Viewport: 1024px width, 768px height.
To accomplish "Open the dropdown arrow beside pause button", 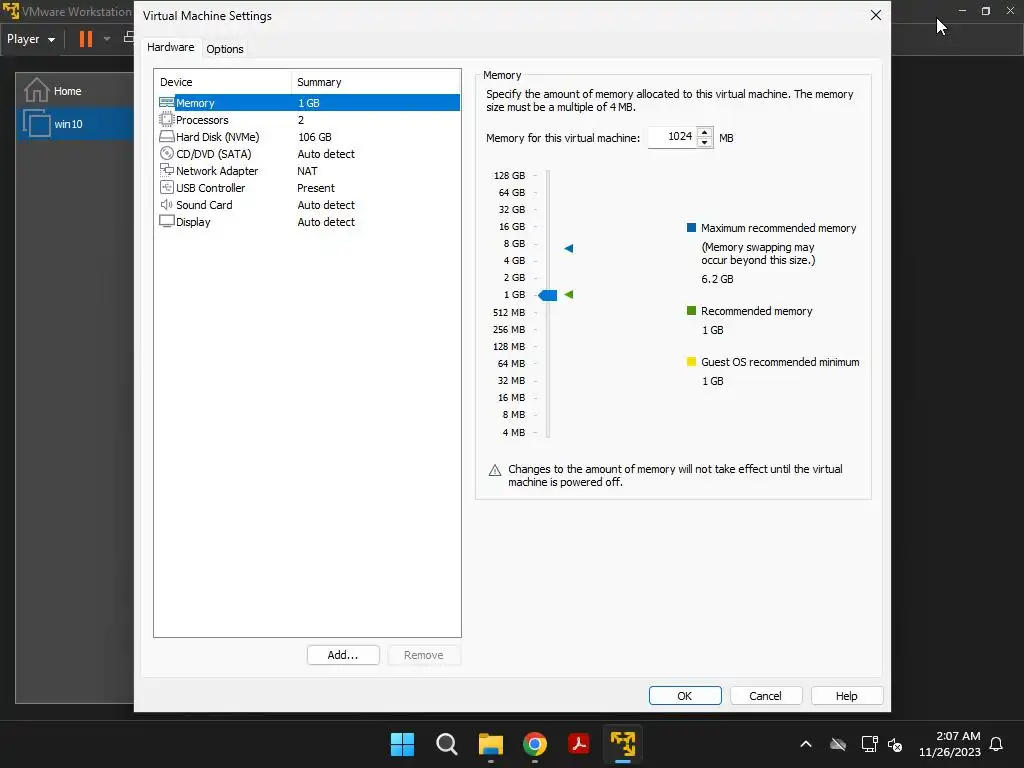I will 107,39.
